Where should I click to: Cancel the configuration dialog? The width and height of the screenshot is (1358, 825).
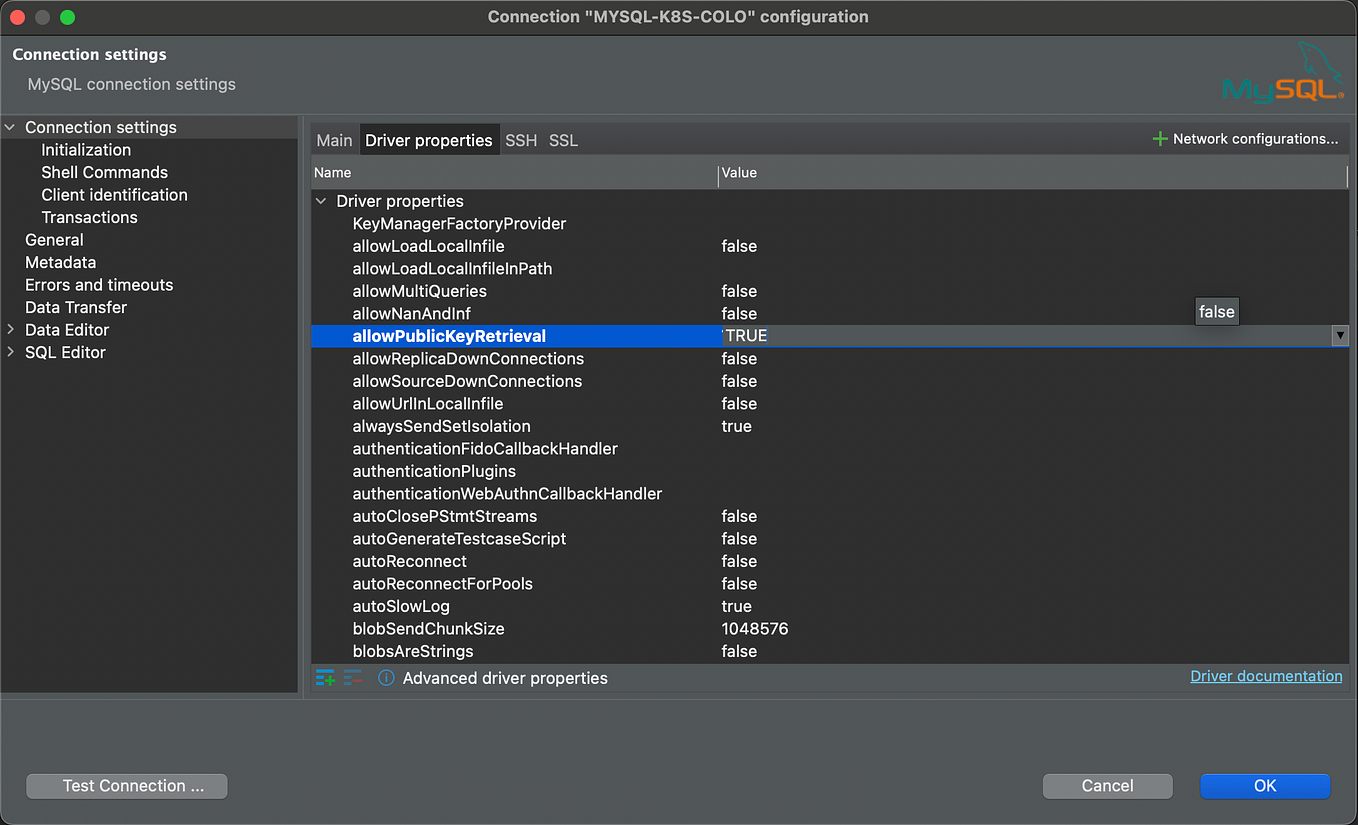[1107, 786]
